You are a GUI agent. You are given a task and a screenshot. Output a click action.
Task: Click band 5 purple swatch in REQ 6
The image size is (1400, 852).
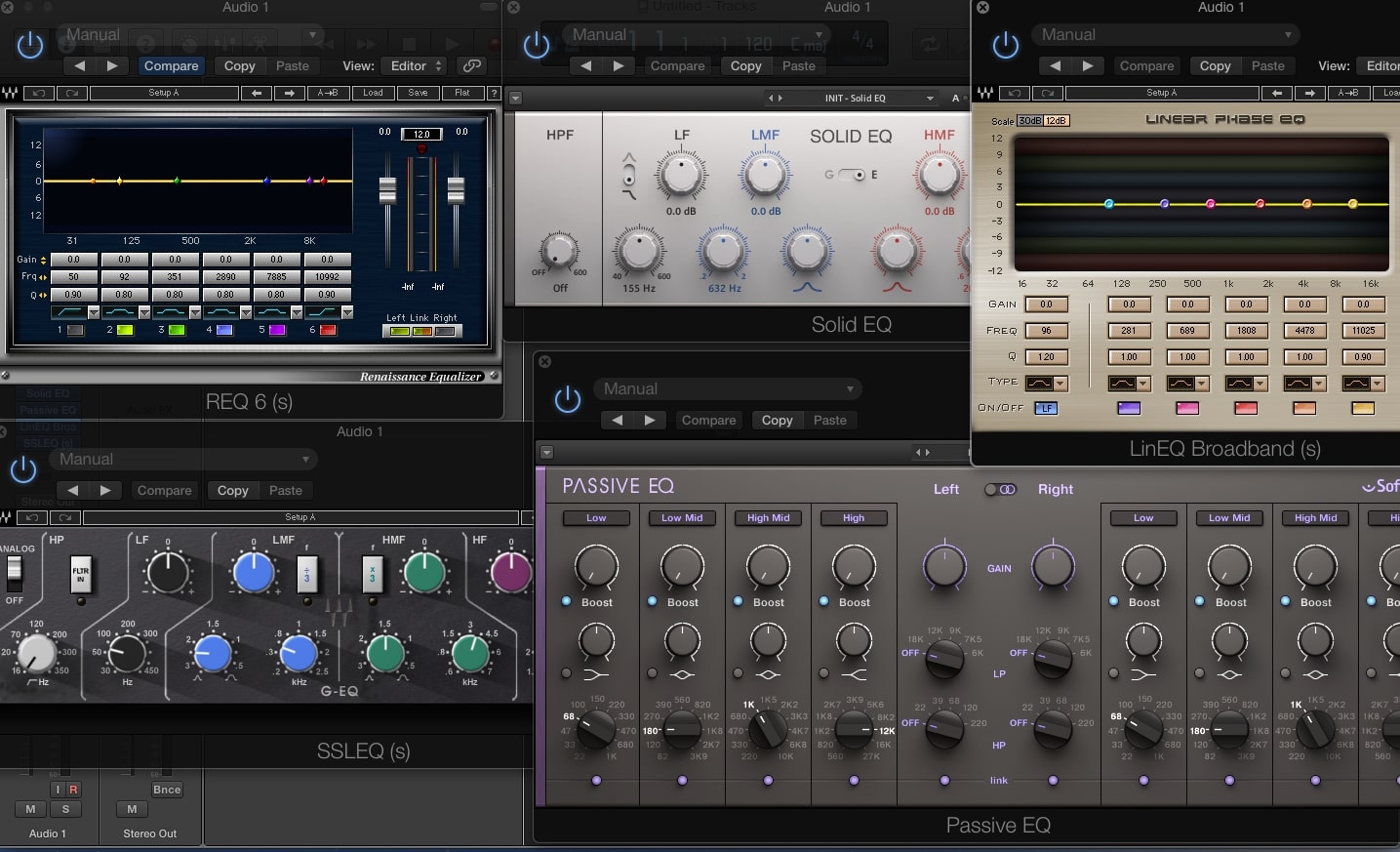click(x=277, y=330)
